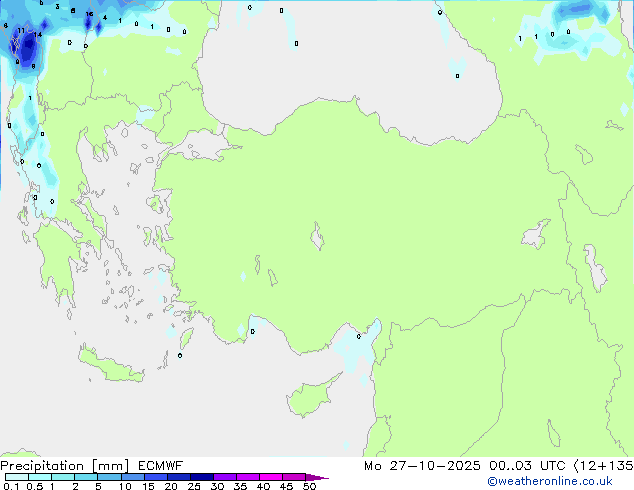Click the "11" precipitation value on the map
634x490 pixels.
tap(21, 30)
